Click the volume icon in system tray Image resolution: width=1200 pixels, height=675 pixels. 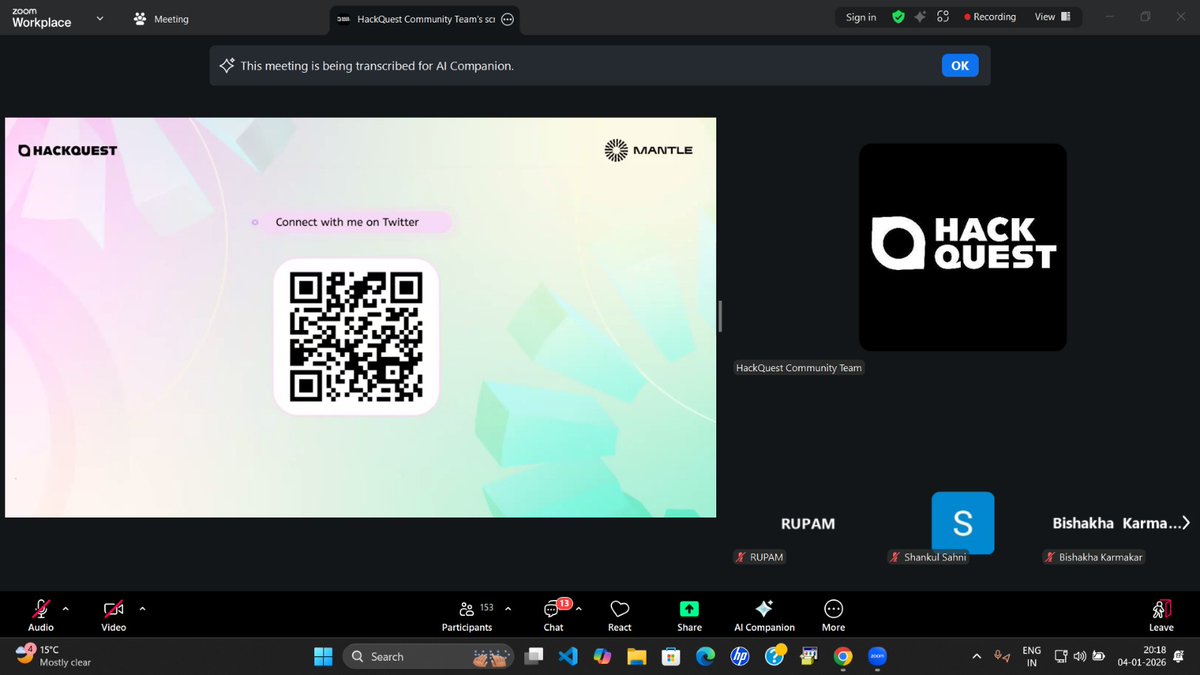point(1079,656)
